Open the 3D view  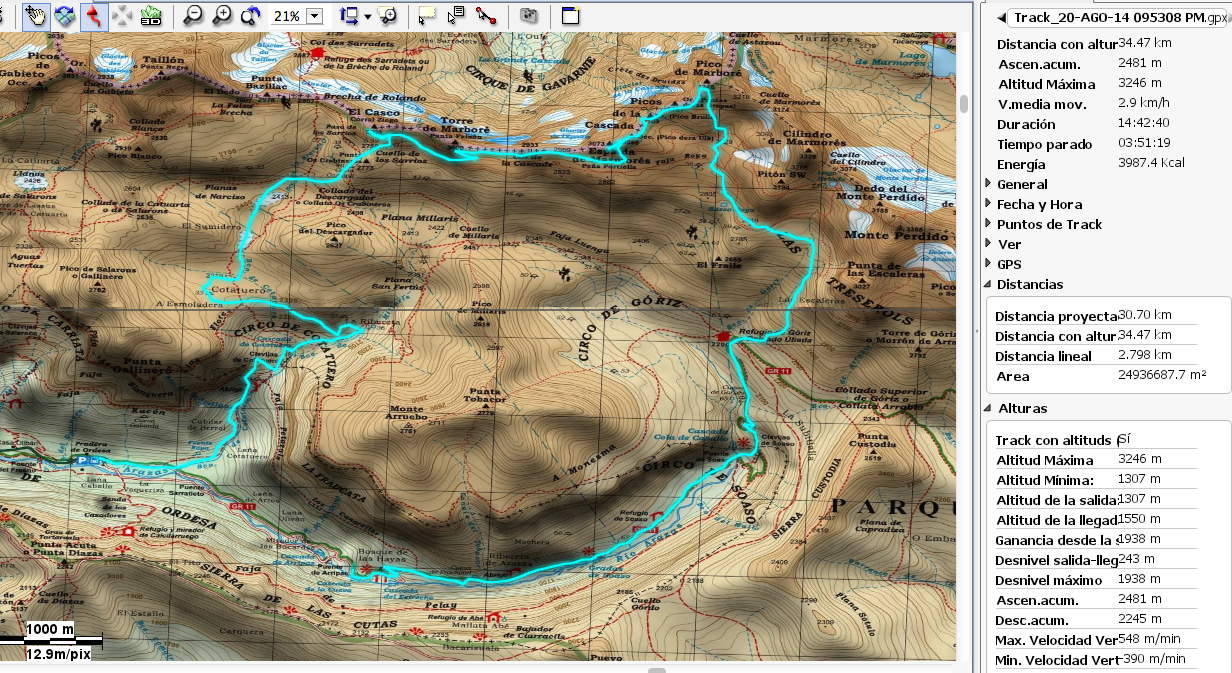pos(151,16)
